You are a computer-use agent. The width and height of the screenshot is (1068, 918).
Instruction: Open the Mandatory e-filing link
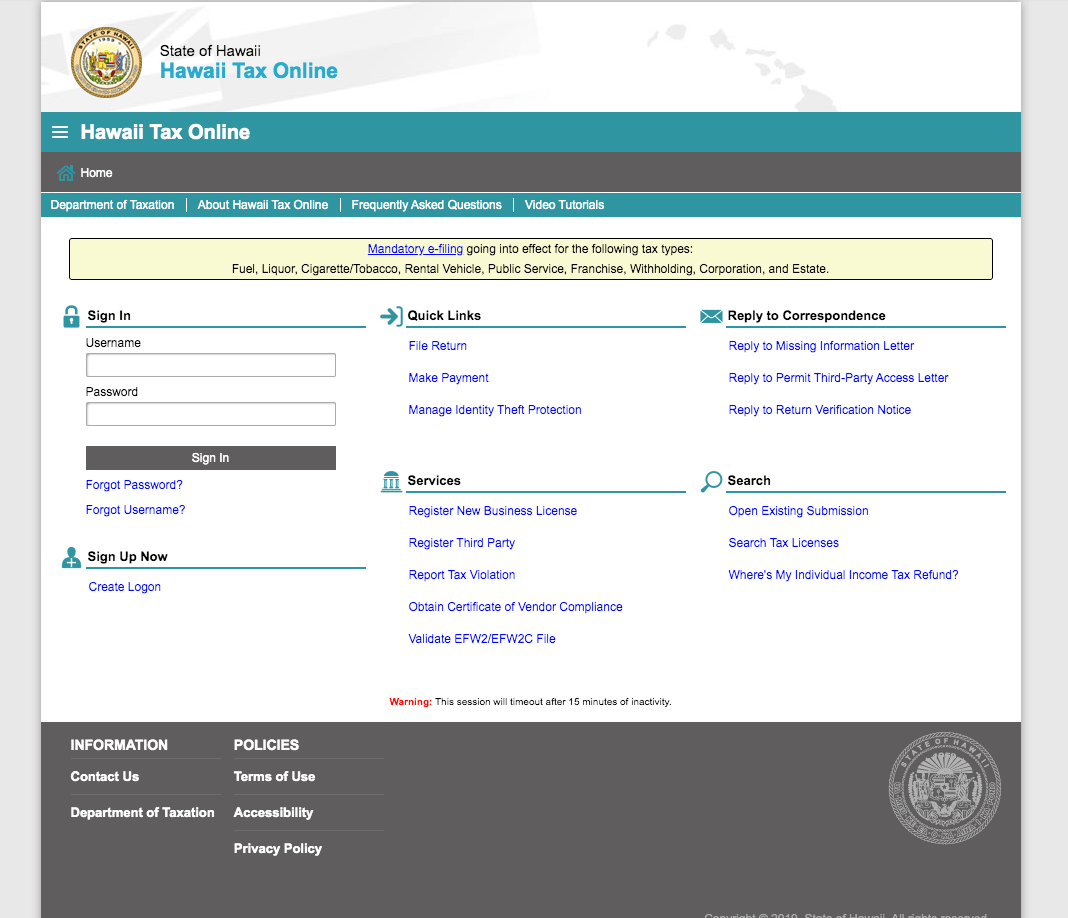point(415,248)
